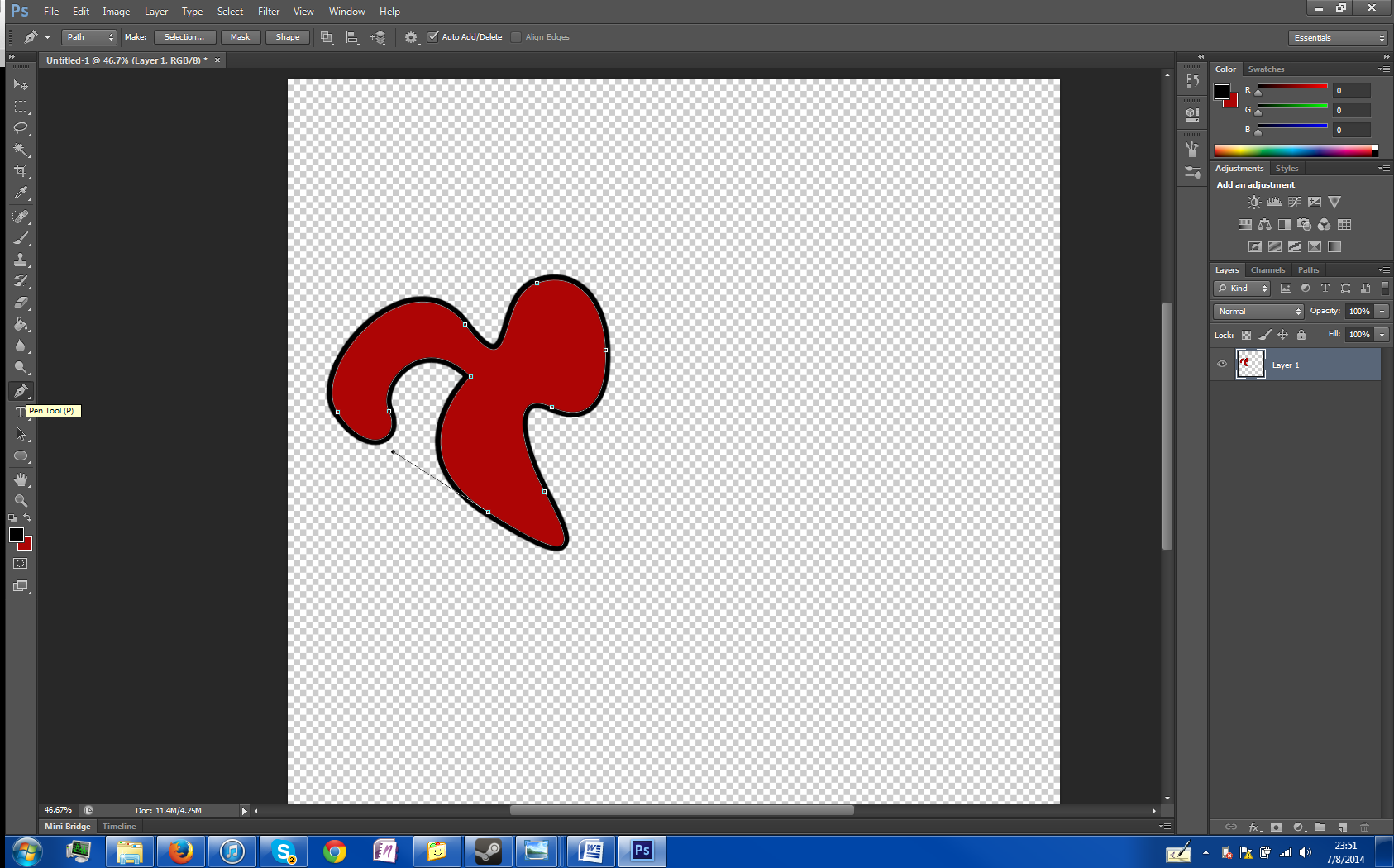The image size is (1394, 868).
Task: Click the Shape button in options bar
Action: [287, 37]
